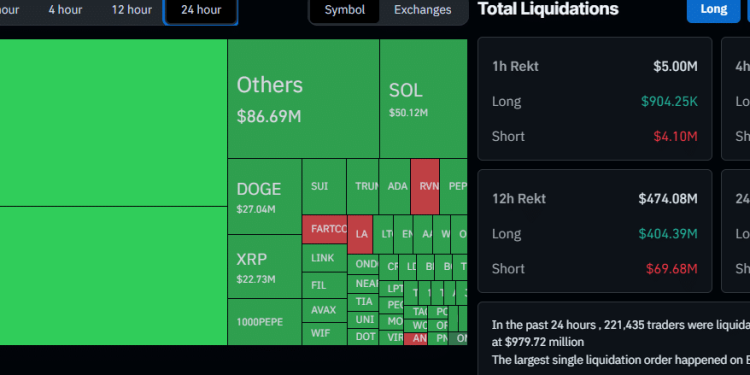Image resolution: width=750 pixels, height=375 pixels.
Task: Click the 12h Rekt $474.08M total
Action: click(x=668, y=199)
